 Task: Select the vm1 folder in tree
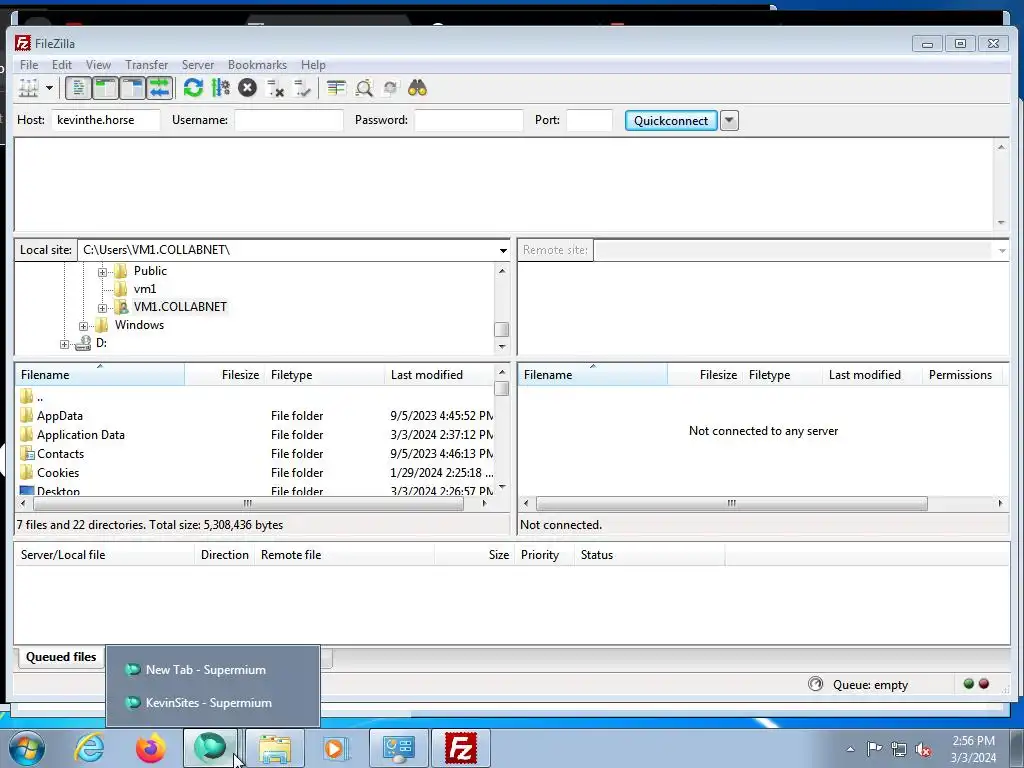point(145,289)
